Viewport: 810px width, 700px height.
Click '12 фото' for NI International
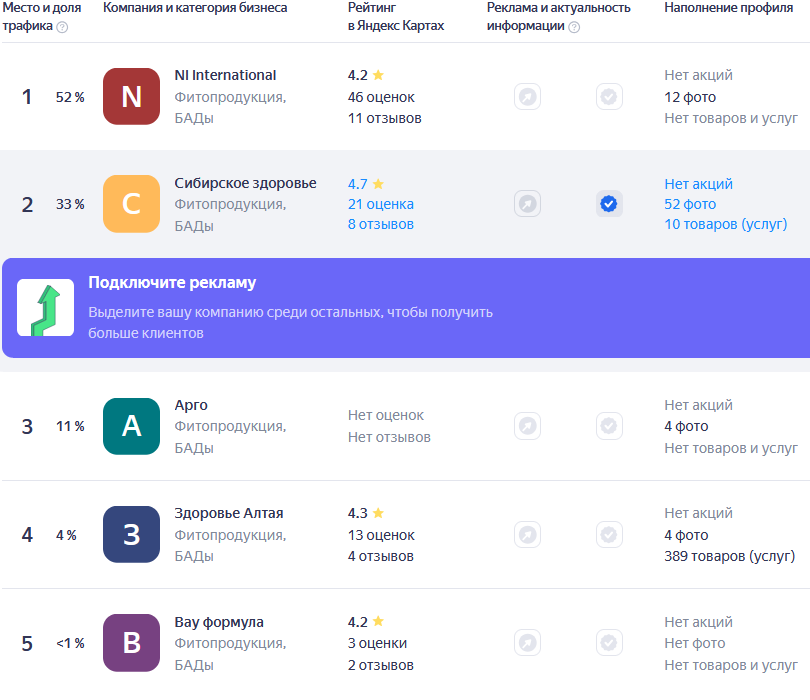click(690, 97)
